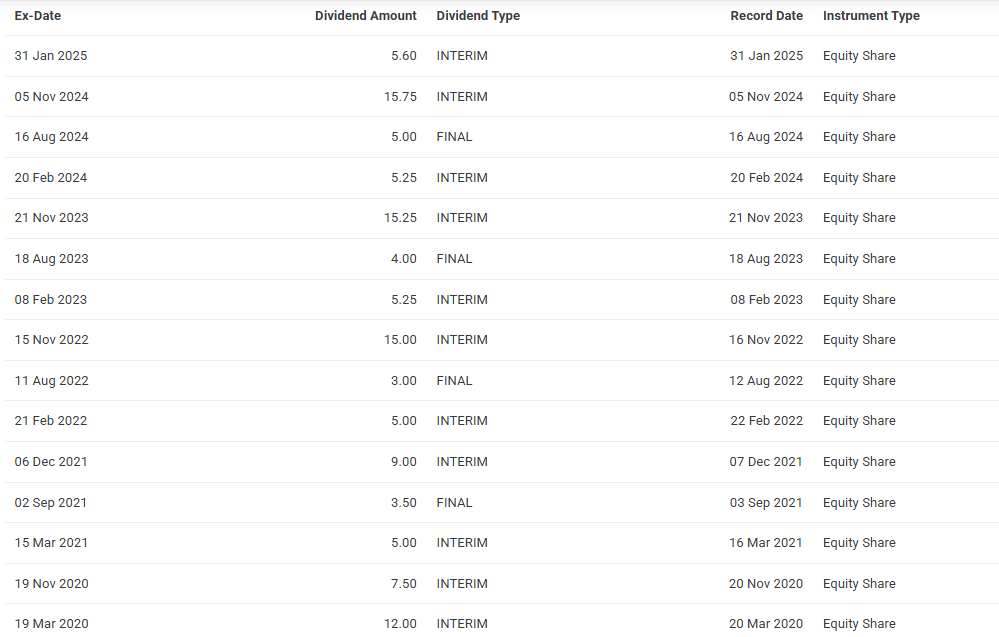999x637 pixels.
Task: Click the 16 Nov 2022 record date
Action: coord(766,340)
